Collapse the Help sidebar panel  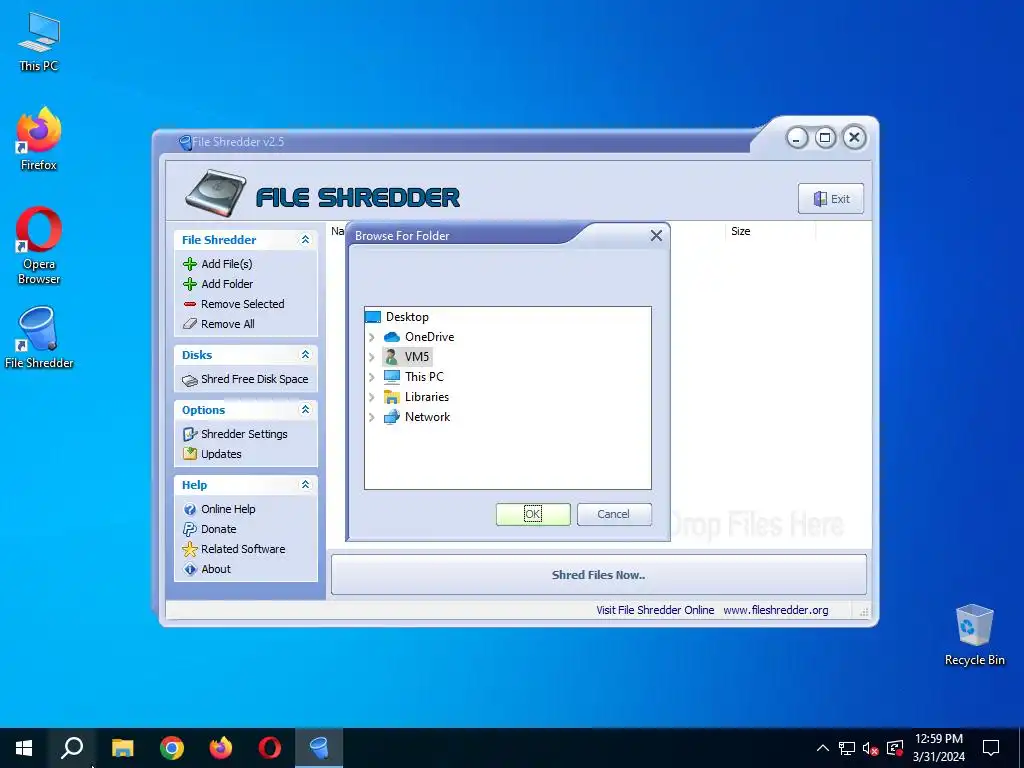[x=305, y=485]
